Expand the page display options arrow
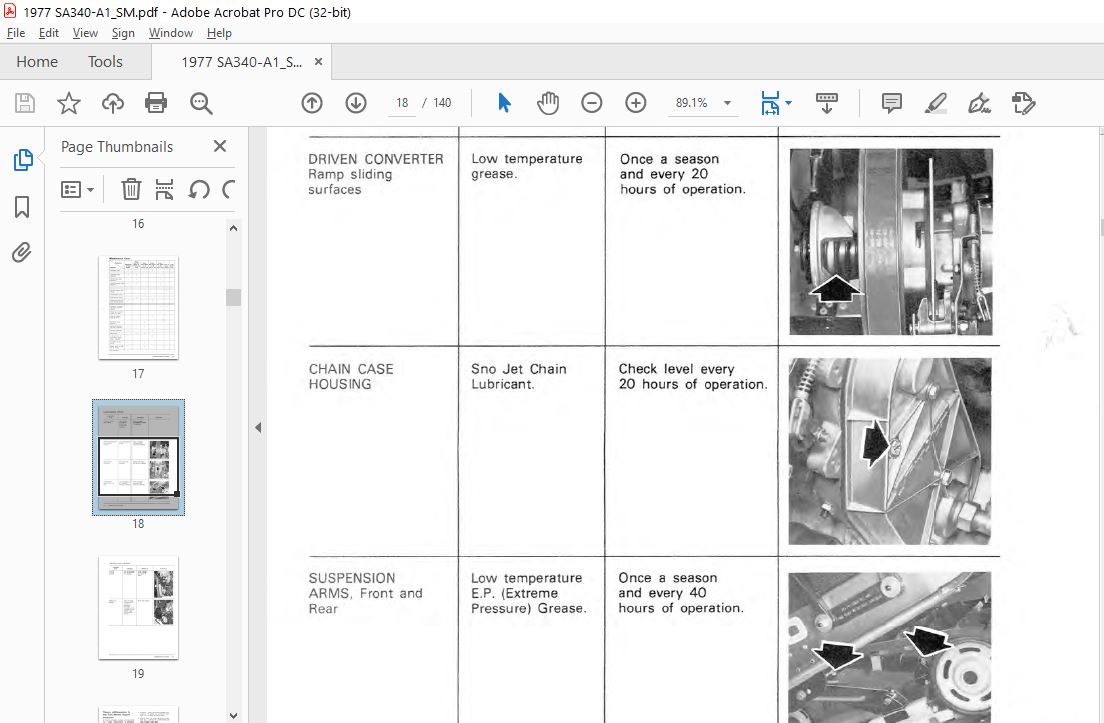Viewport: 1104px width, 723px height. 789,103
